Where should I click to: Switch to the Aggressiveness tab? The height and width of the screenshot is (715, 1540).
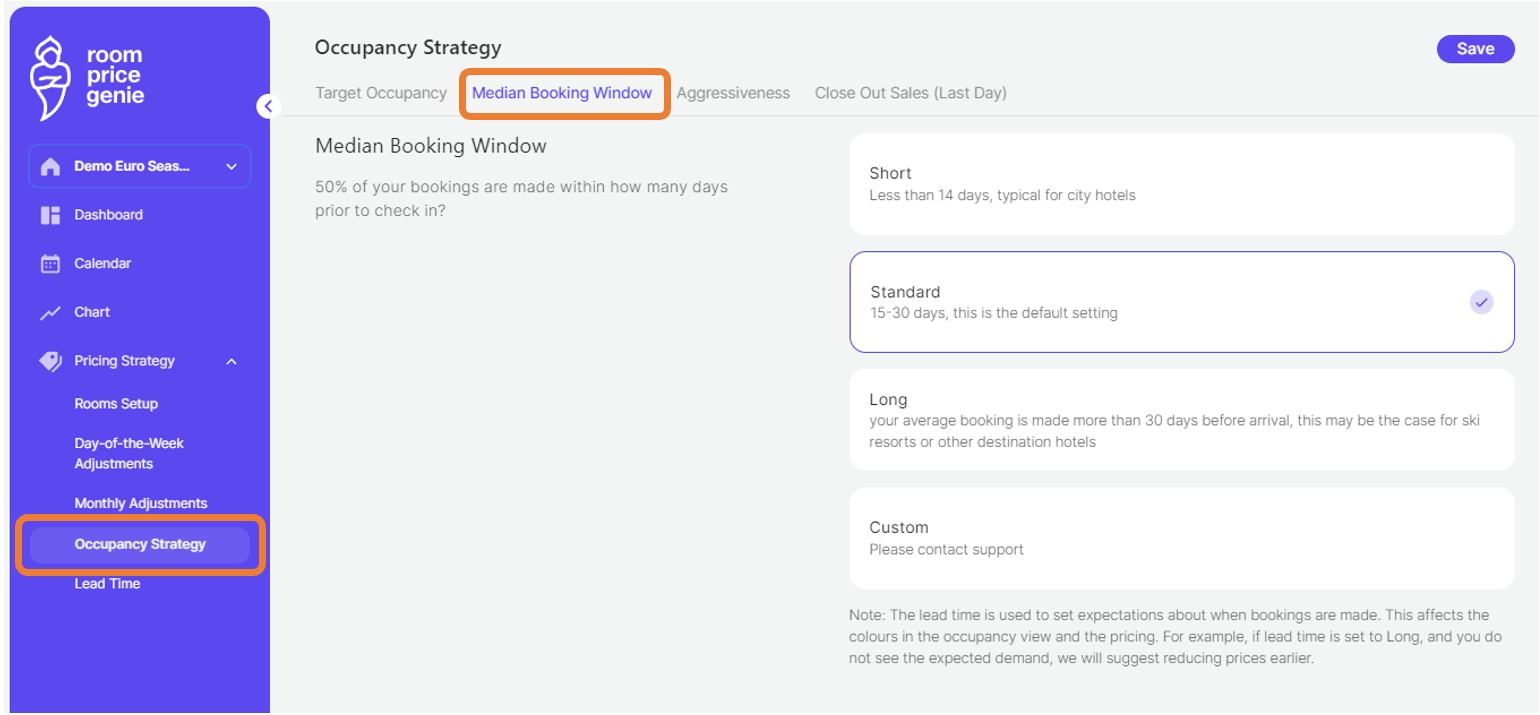[733, 93]
